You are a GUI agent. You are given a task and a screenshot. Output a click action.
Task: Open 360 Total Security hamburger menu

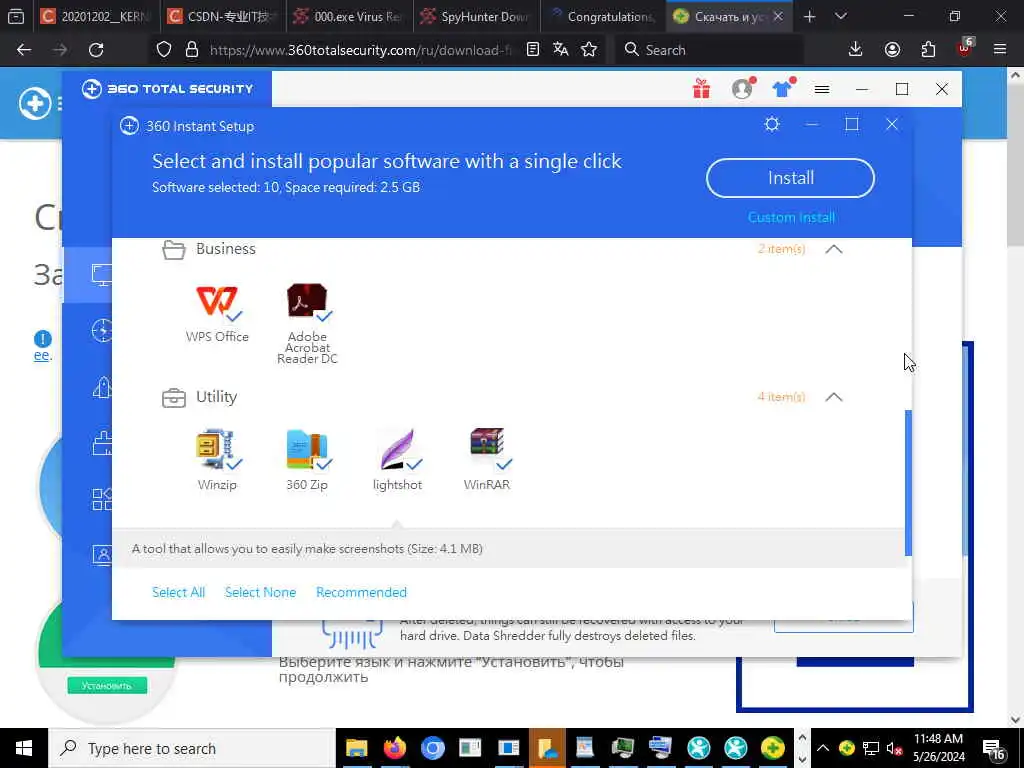click(822, 89)
